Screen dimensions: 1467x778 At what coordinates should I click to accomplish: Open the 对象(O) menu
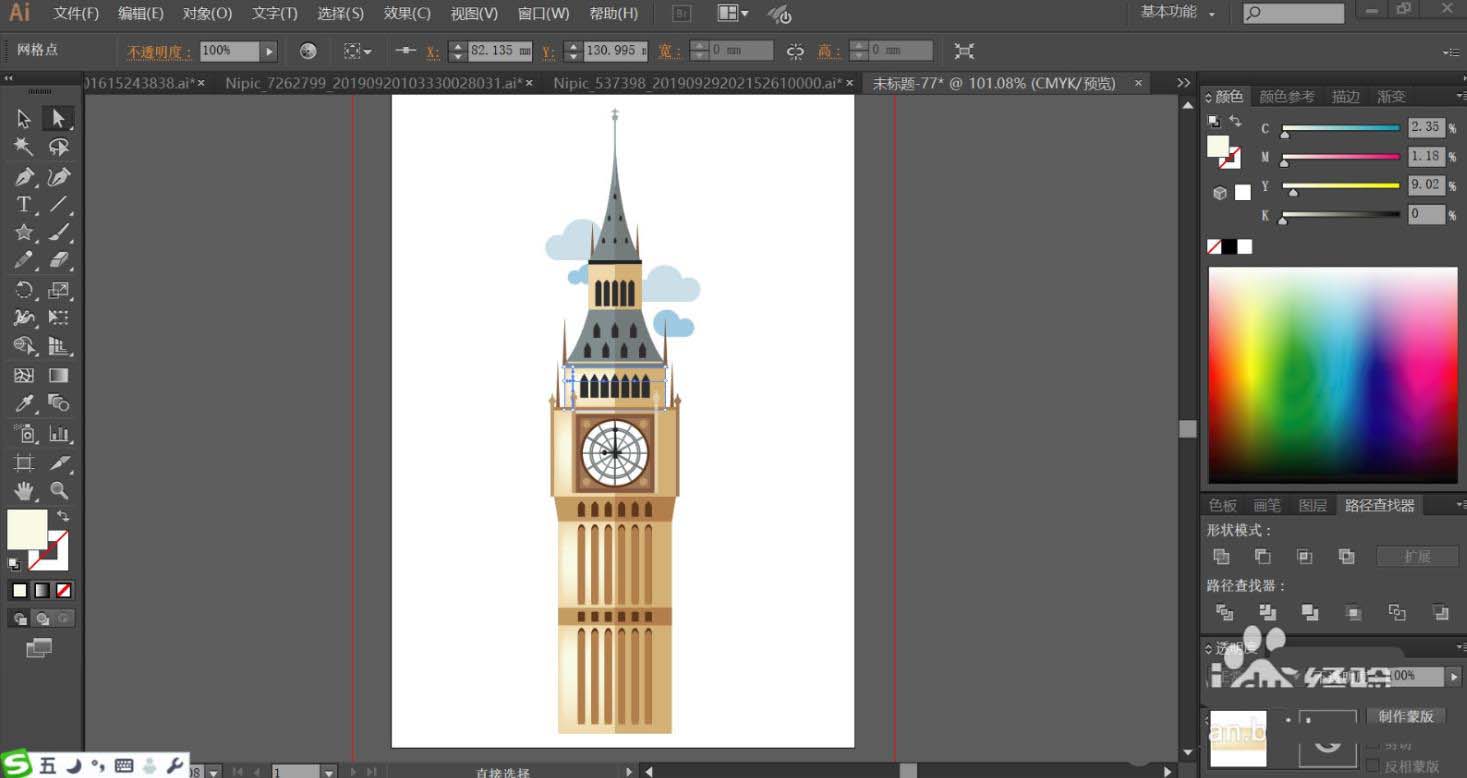click(207, 13)
